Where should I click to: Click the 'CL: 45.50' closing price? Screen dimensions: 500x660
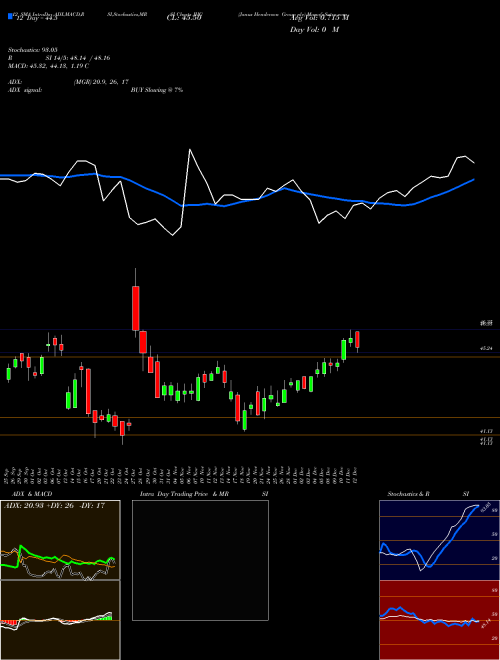pyautogui.click(x=184, y=18)
